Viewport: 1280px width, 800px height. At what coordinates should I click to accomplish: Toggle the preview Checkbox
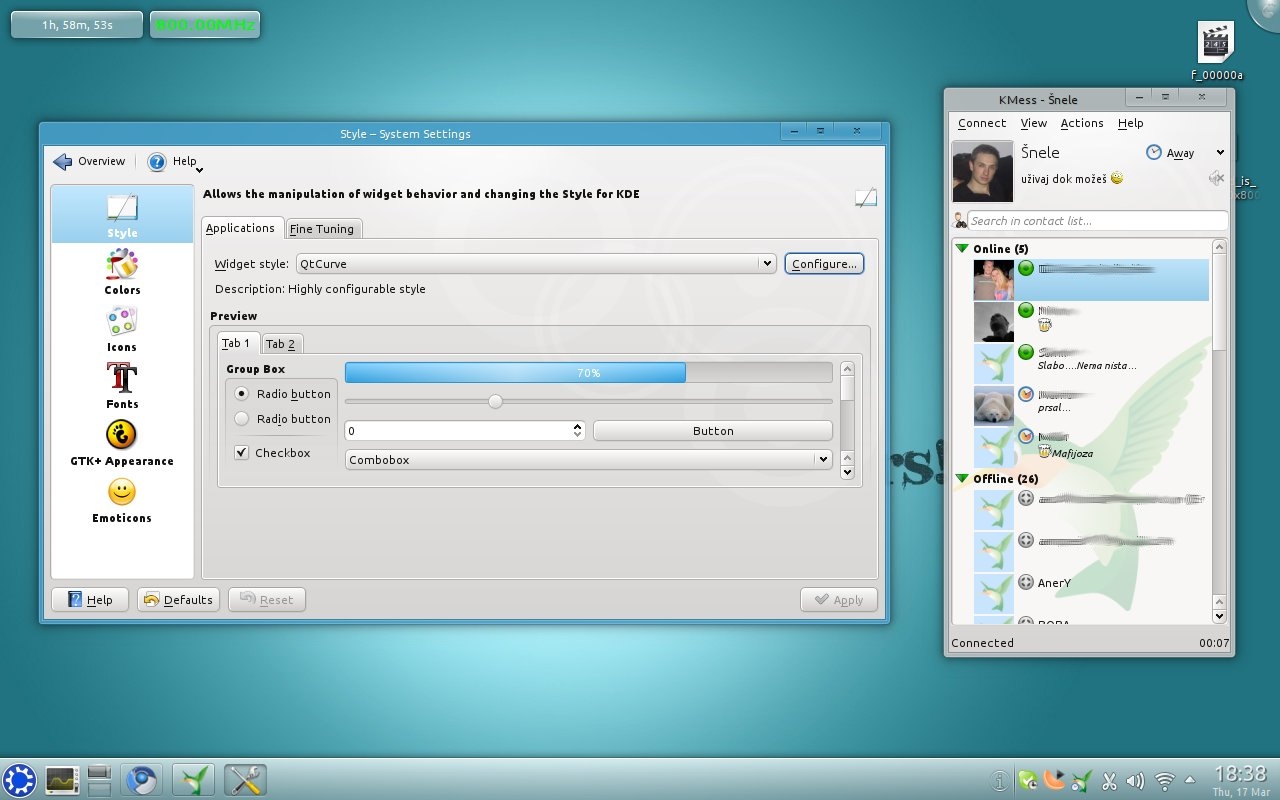click(x=241, y=453)
